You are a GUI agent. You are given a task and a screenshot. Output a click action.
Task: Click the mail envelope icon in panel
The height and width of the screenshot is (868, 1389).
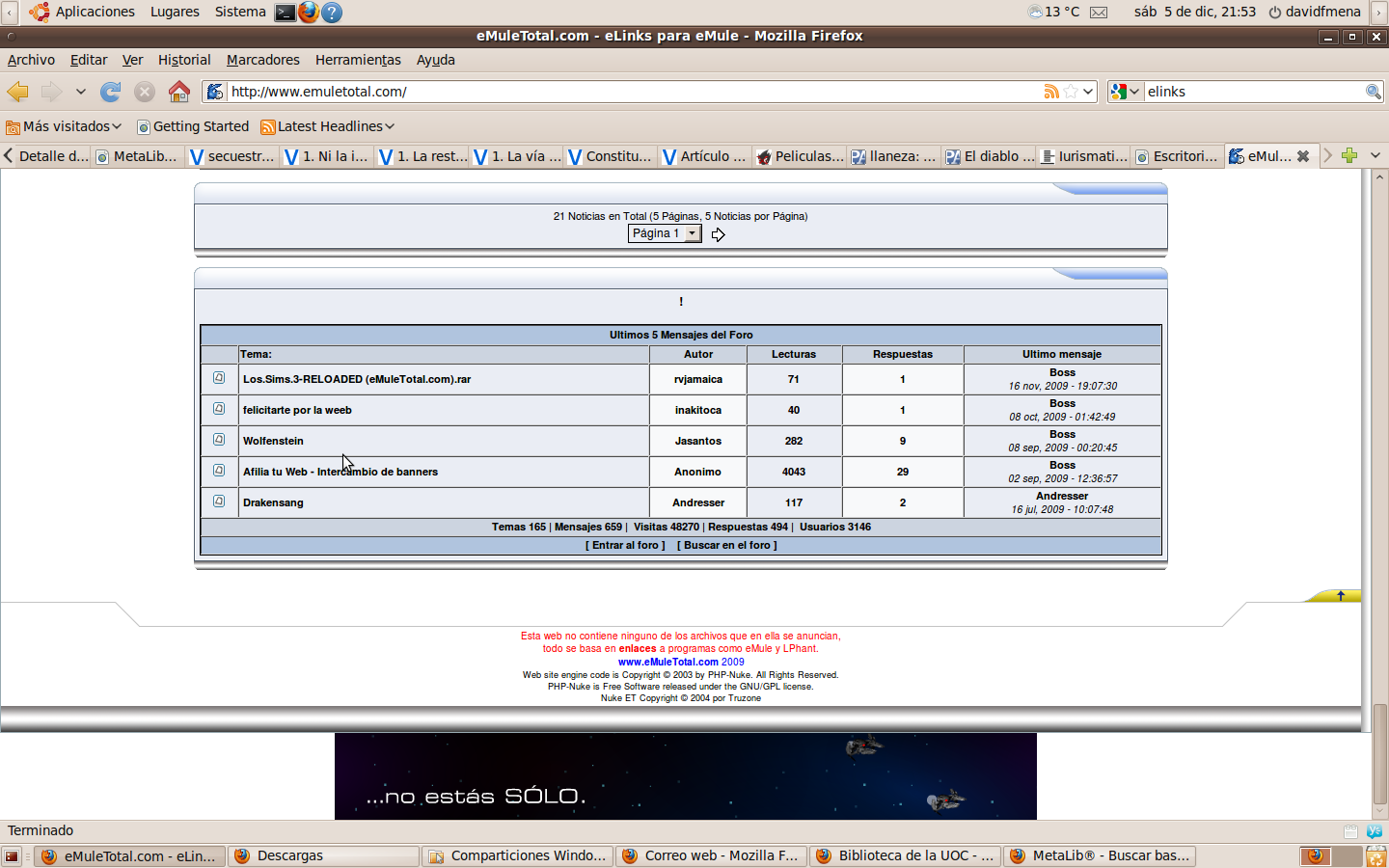(1099, 13)
